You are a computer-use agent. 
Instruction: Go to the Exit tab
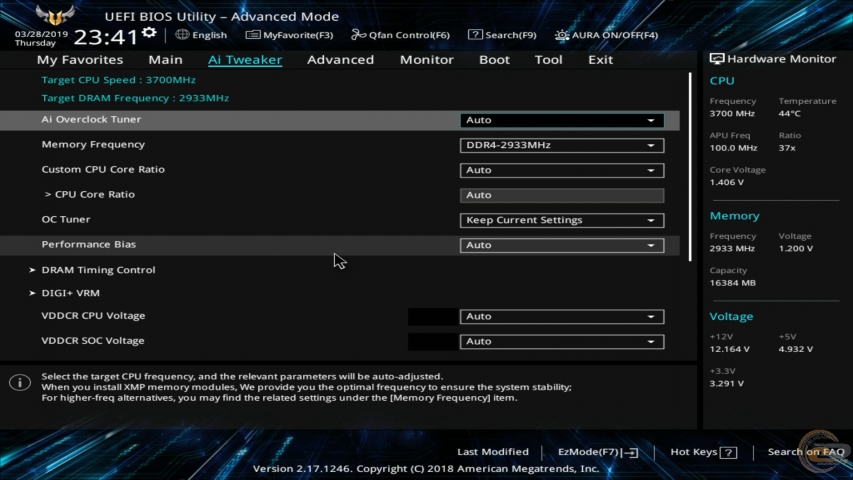click(601, 59)
